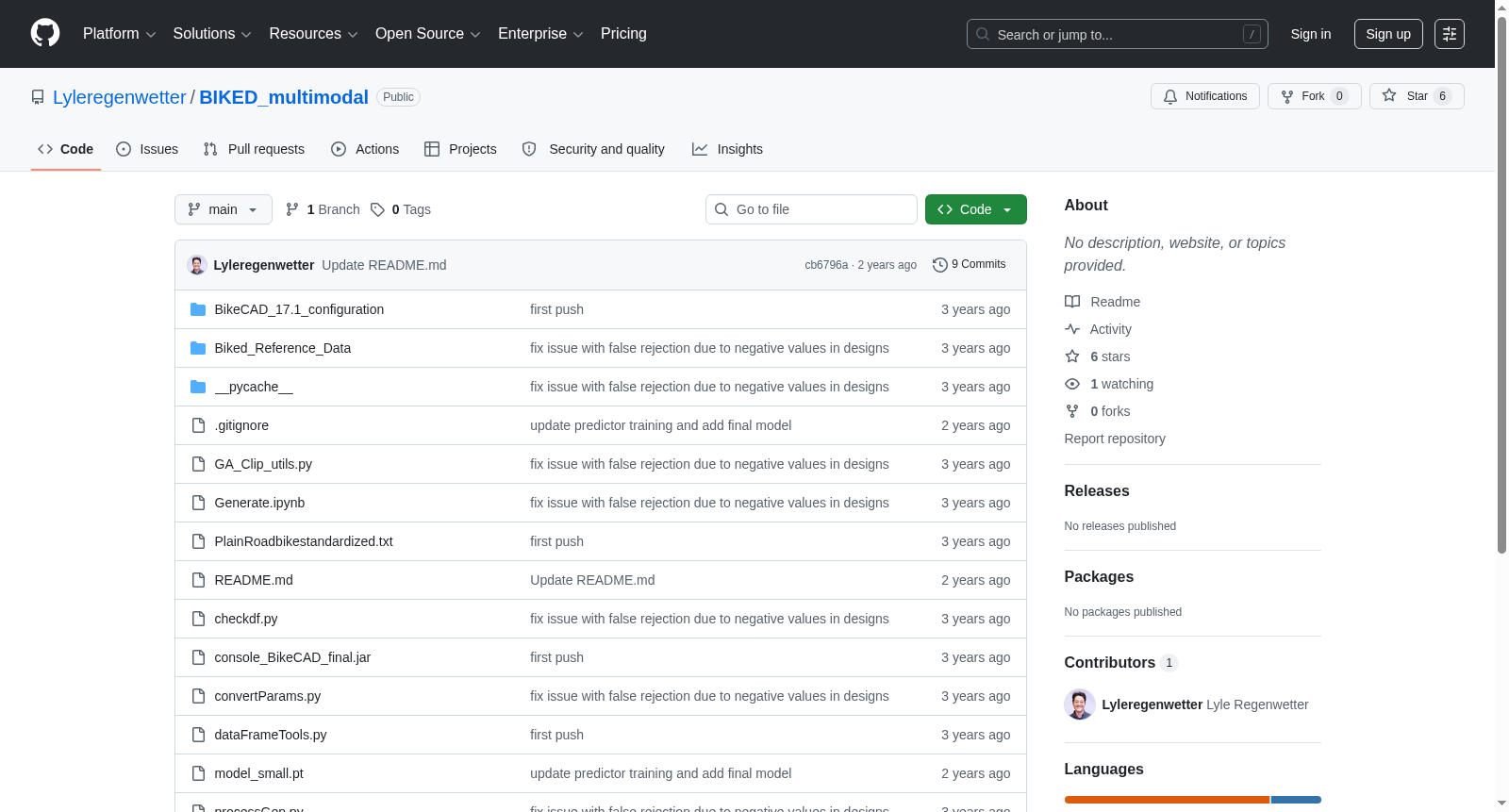
Task: Switch to the Actions tab
Action: pos(365,149)
